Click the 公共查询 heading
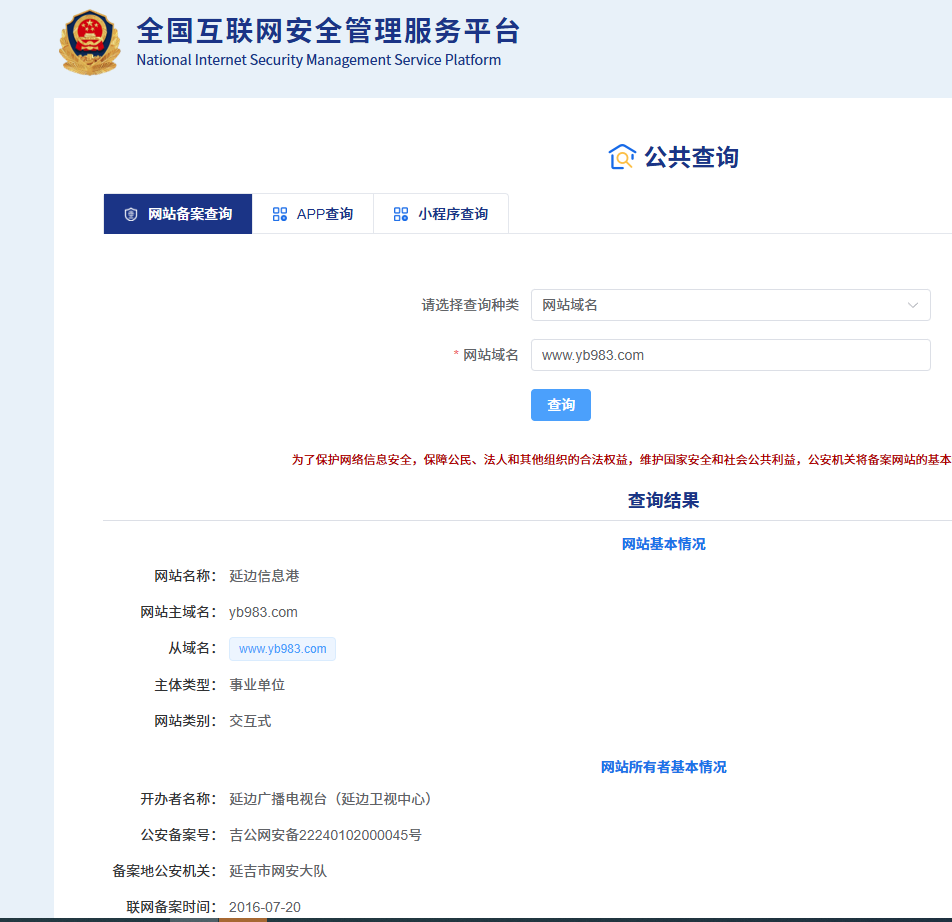 pyautogui.click(x=691, y=157)
